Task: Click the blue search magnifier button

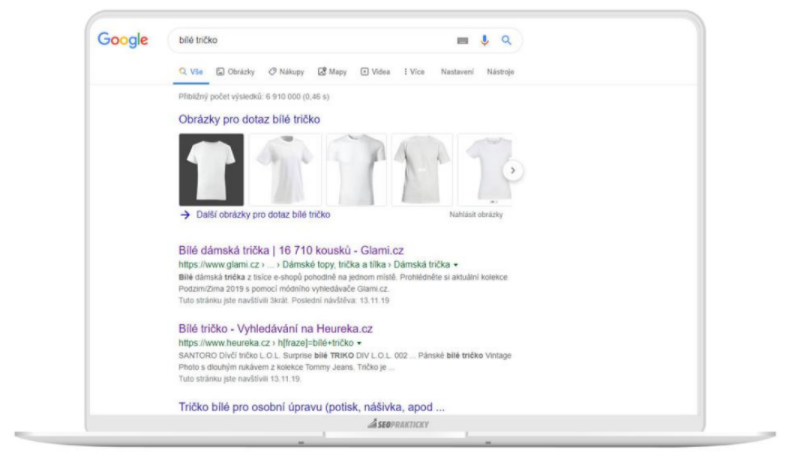Action: [506, 40]
